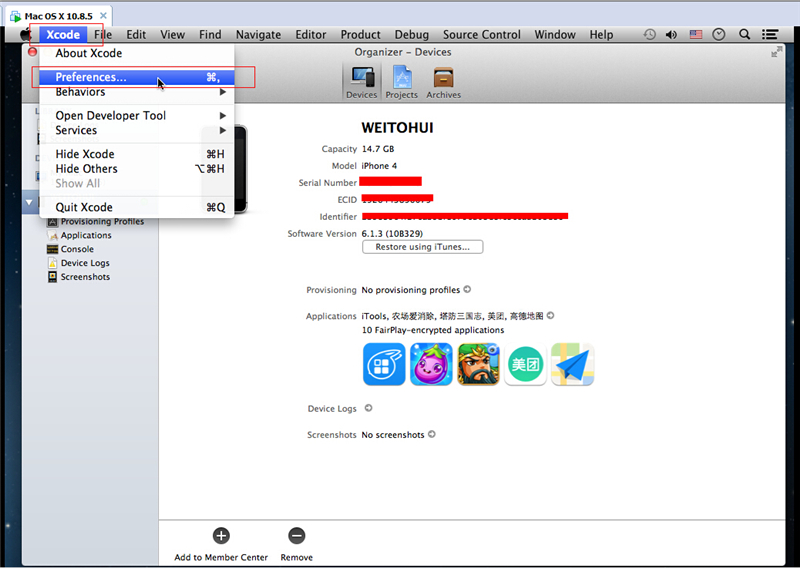
Task: Click the plus icon above Add to Member Center
Action: click(x=221, y=536)
